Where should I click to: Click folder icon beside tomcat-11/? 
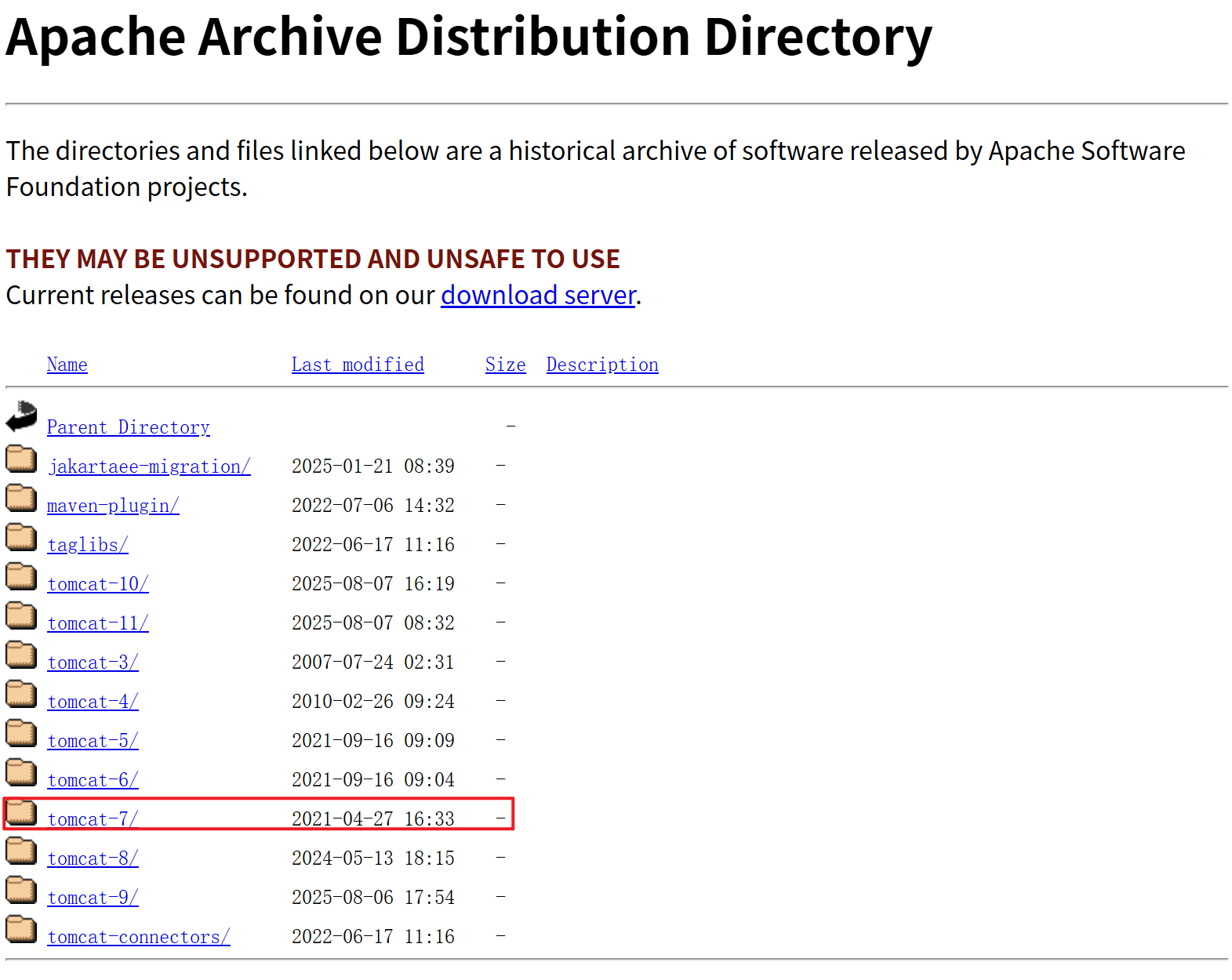coord(21,615)
